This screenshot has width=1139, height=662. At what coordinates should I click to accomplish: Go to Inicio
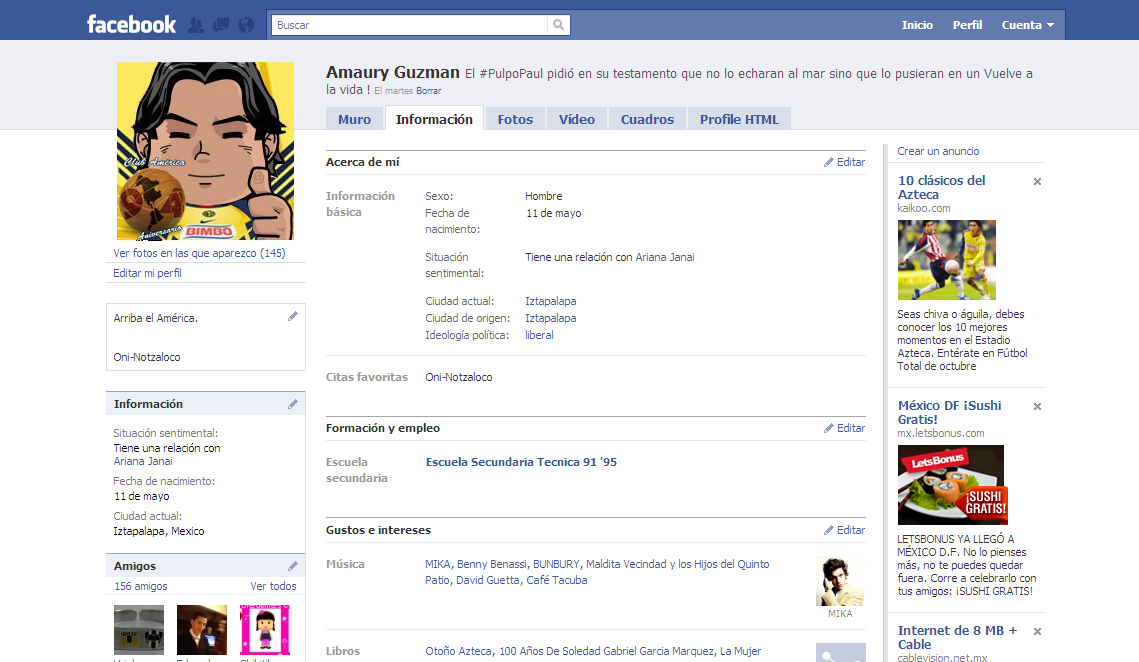[x=917, y=25]
